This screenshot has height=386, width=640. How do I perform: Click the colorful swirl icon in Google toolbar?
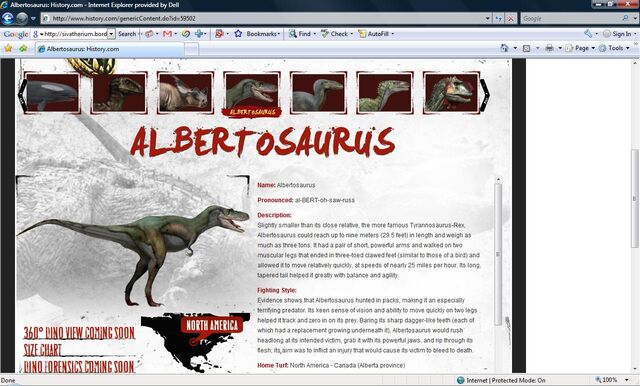coord(186,34)
